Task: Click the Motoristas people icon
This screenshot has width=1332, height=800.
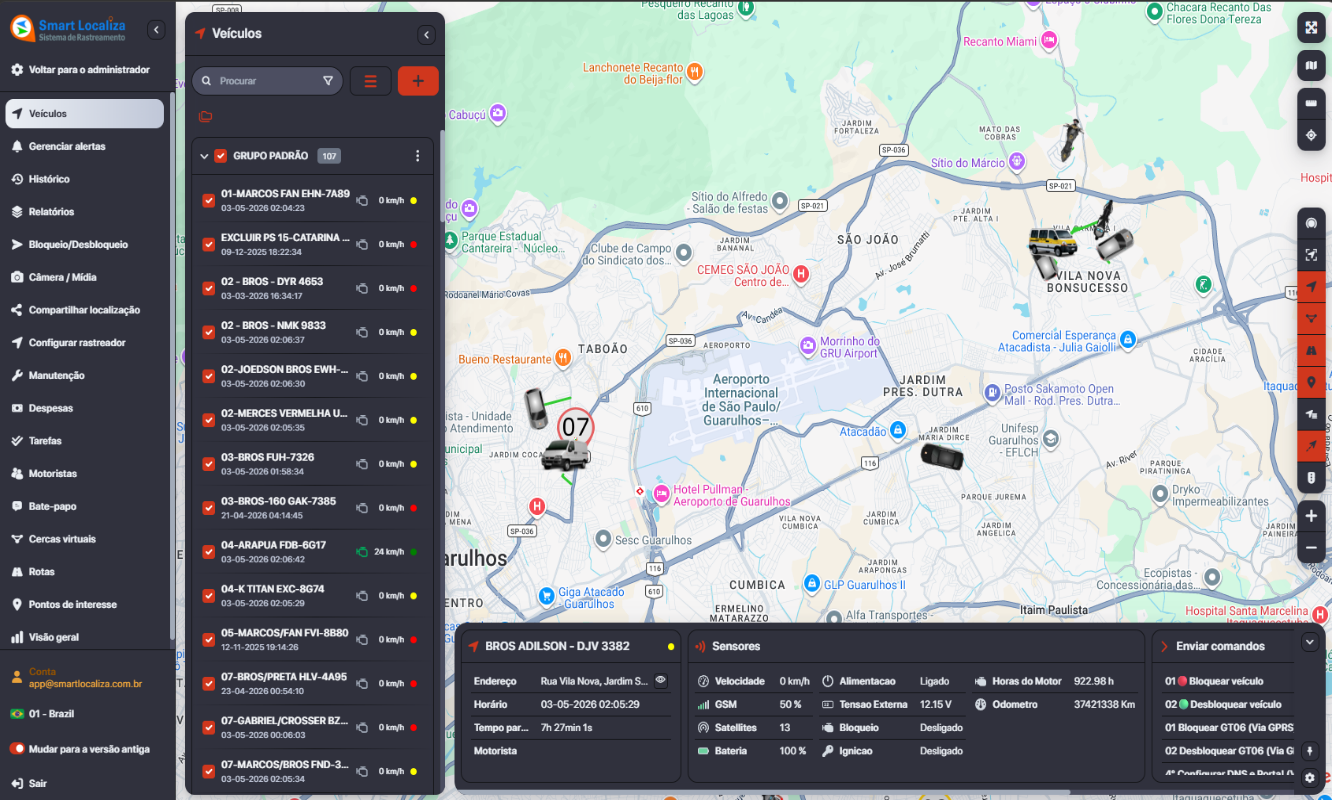Action: click(17, 473)
